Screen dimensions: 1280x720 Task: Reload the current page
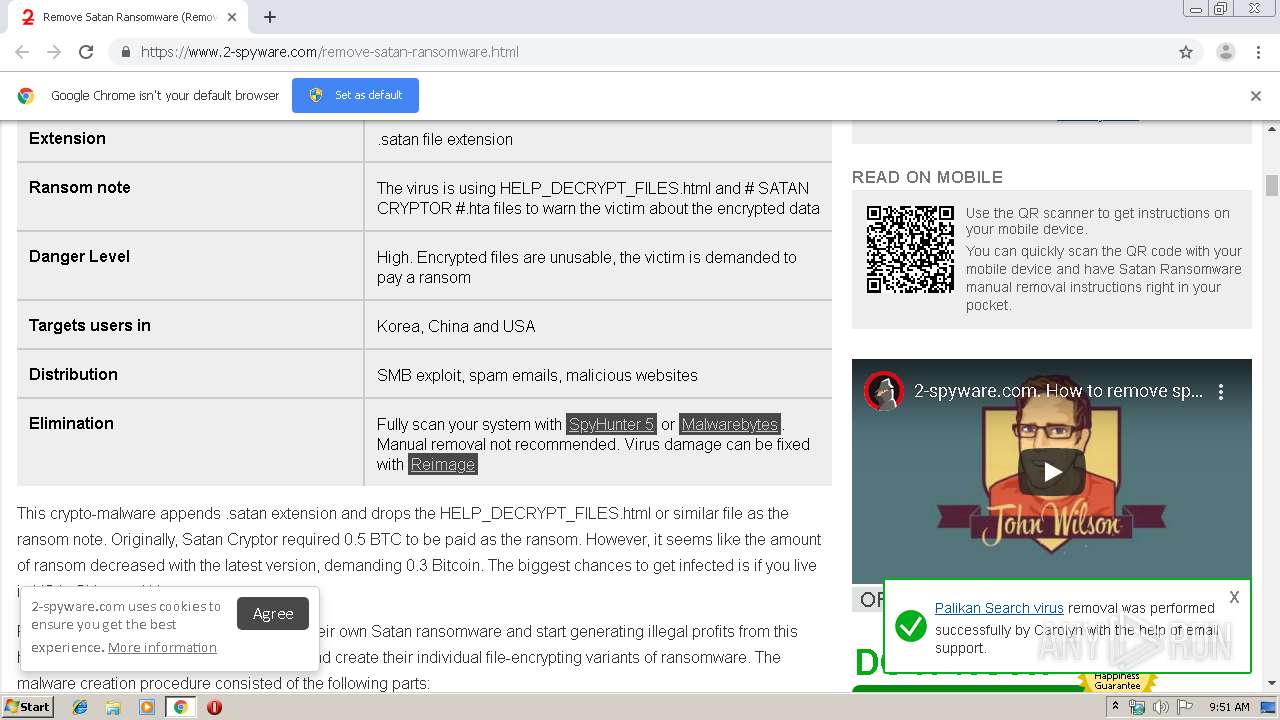pyautogui.click(x=86, y=52)
